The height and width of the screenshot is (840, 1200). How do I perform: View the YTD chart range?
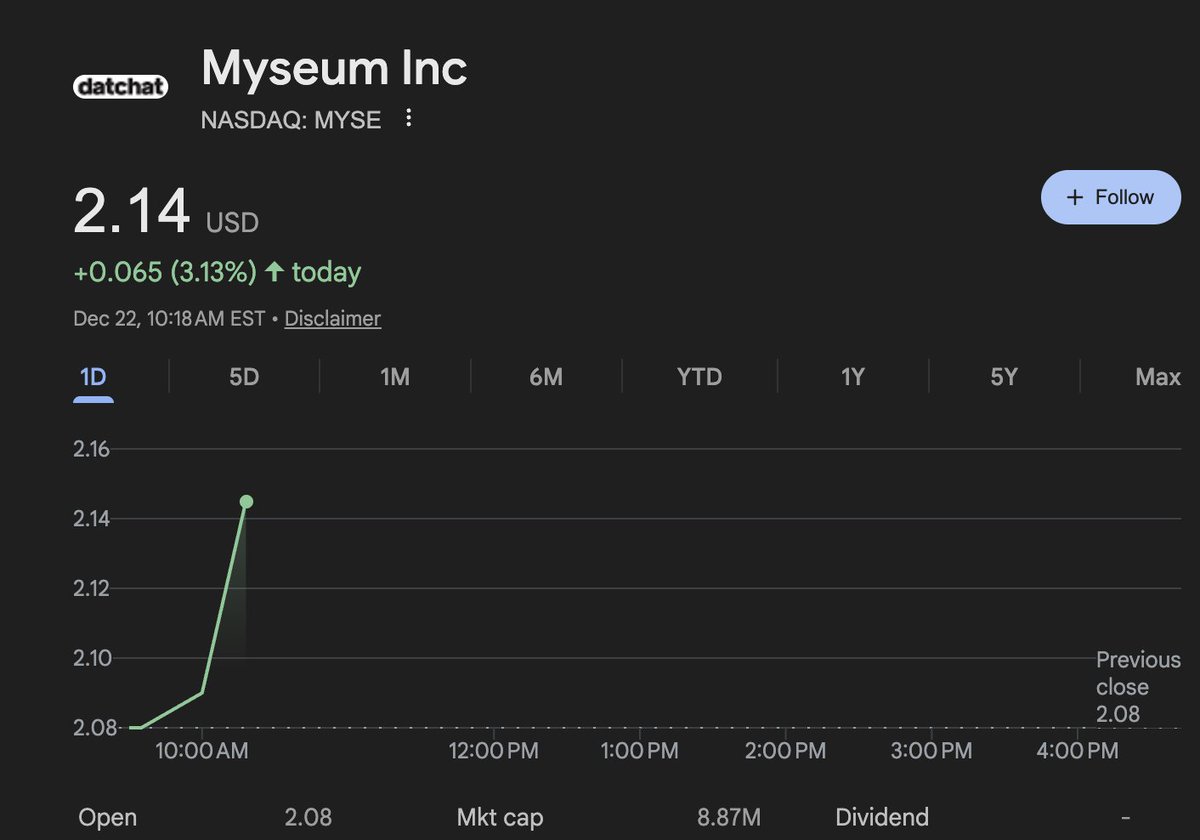tap(699, 377)
